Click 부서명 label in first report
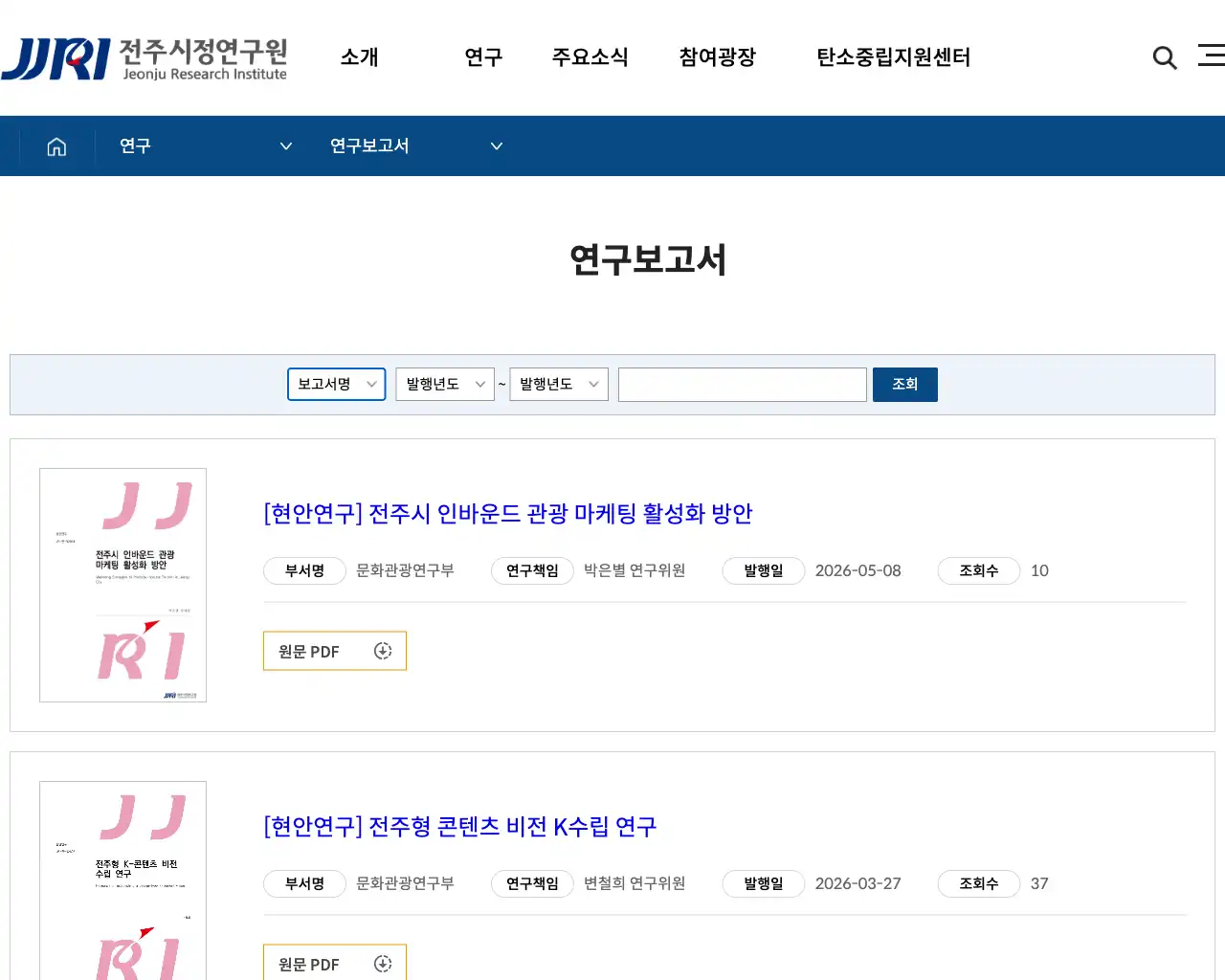This screenshot has width=1225, height=980. [304, 570]
